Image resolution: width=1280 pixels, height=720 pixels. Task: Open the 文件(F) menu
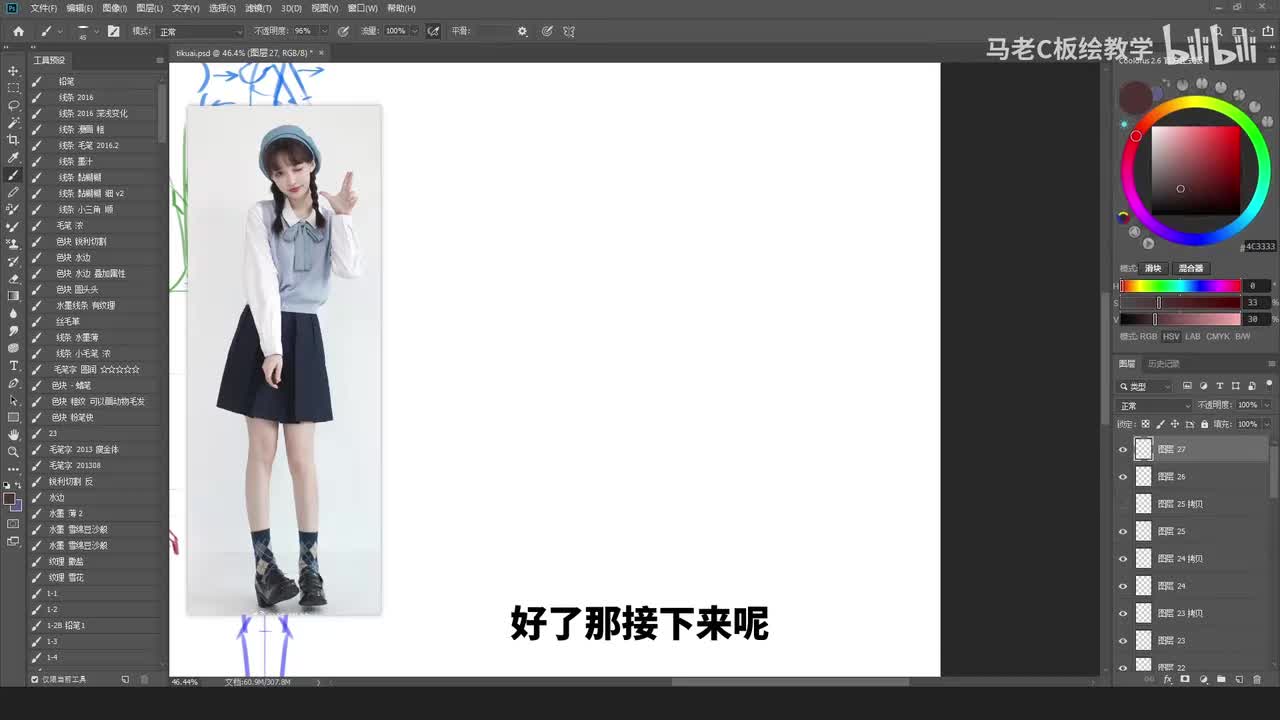coord(43,8)
